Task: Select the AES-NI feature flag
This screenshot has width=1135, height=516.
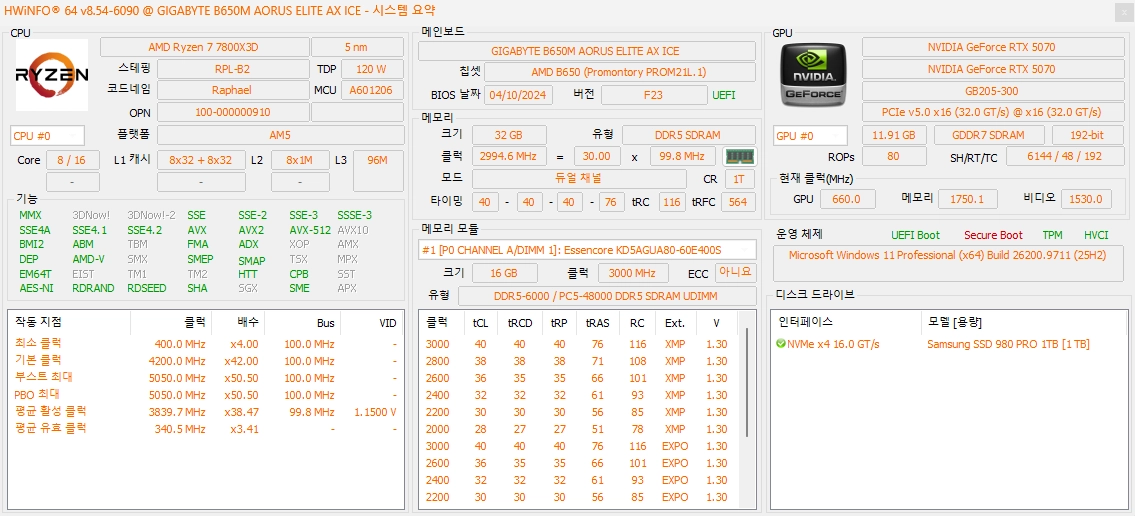Action: [x=36, y=288]
